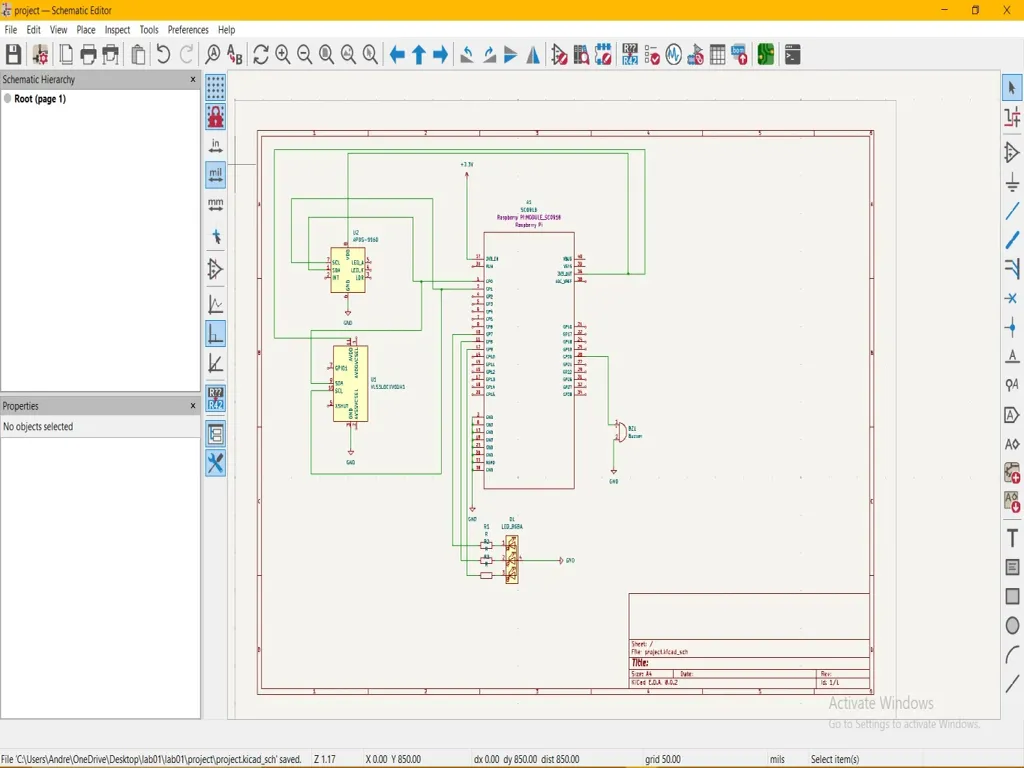Toggle automatic annotation in left toolbar

[x=216, y=398]
